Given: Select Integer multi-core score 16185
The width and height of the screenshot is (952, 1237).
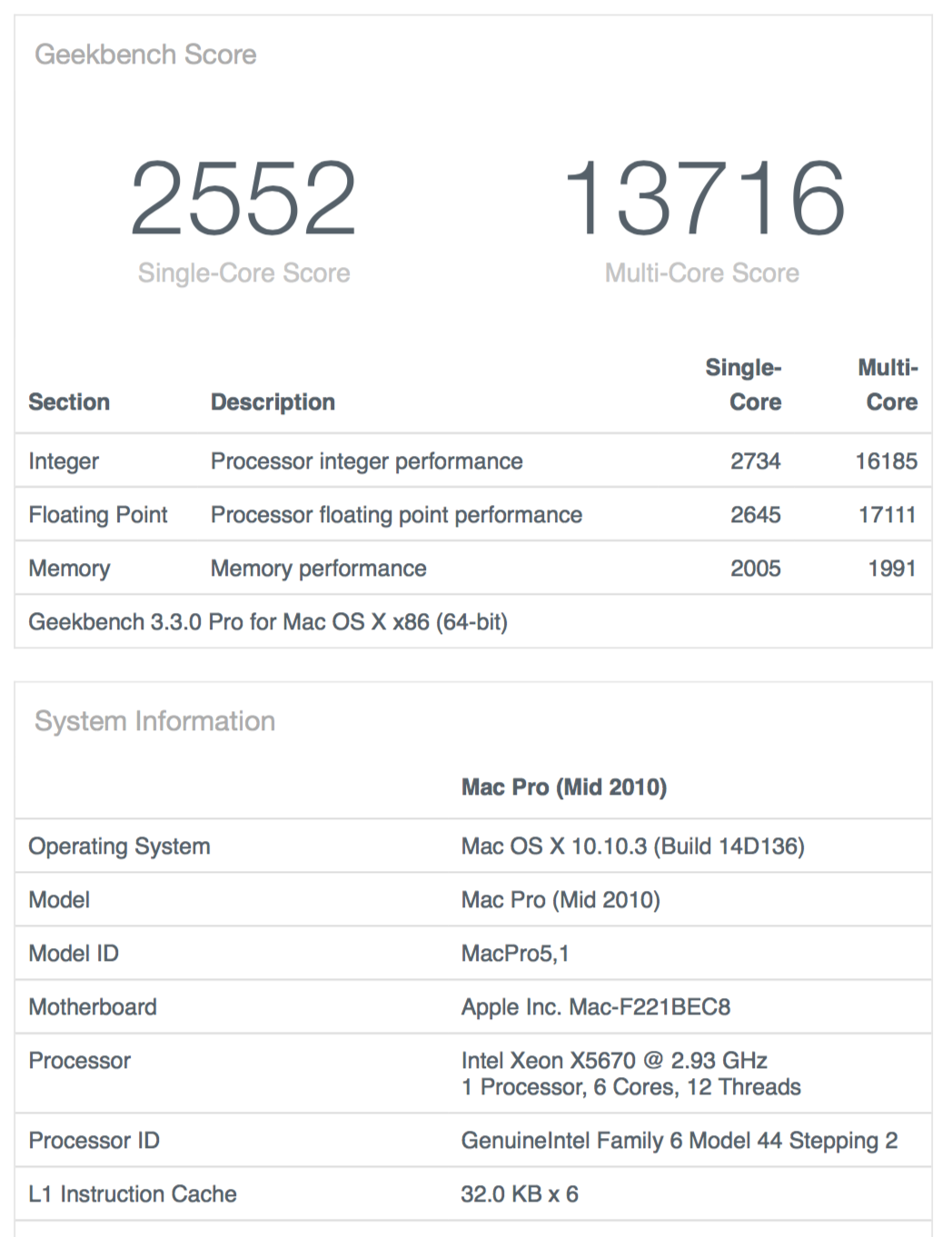Looking at the screenshot, I should (887, 461).
